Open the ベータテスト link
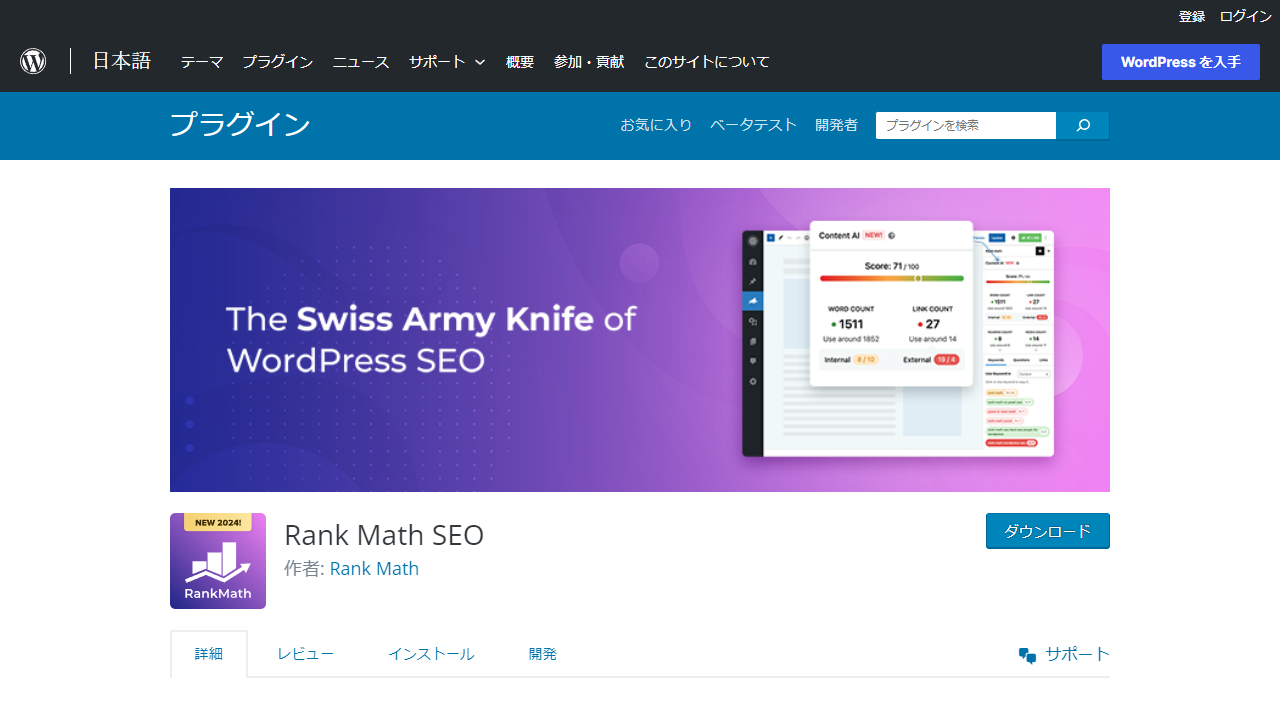Image resolution: width=1280 pixels, height=720 pixels. pyautogui.click(x=753, y=125)
